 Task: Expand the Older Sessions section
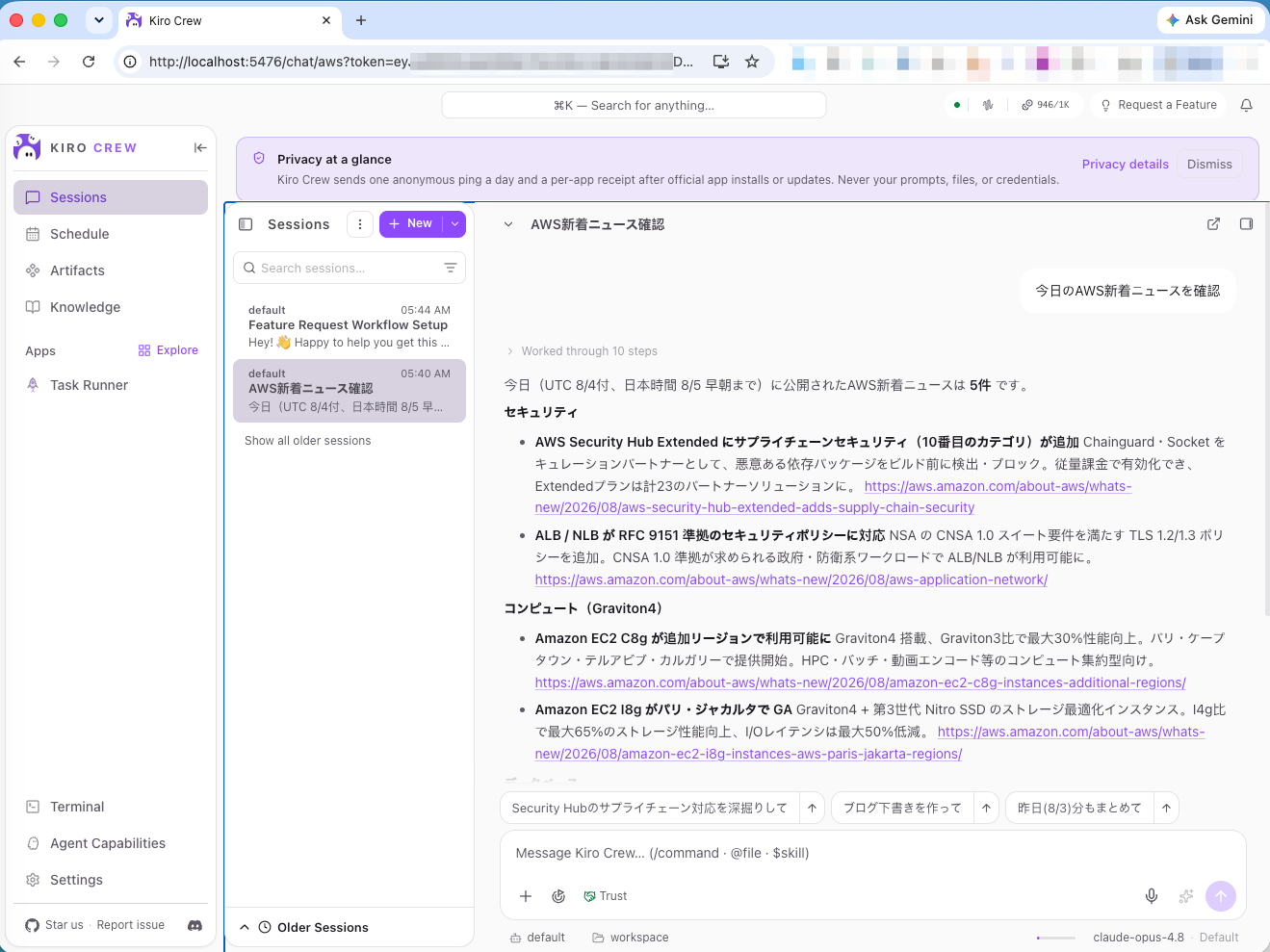(350, 927)
